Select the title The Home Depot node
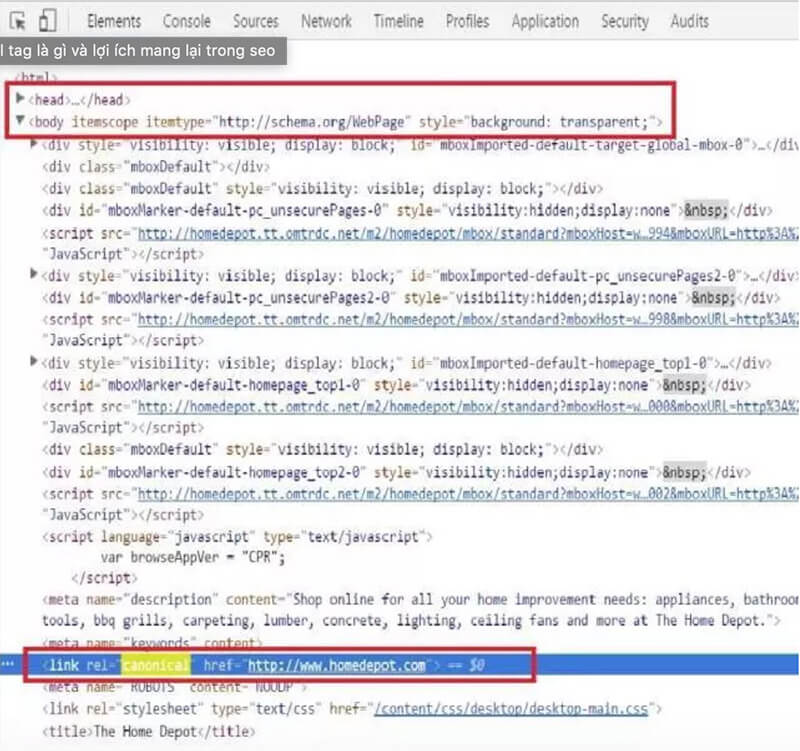This screenshot has height=751, width=800. (150, 731)
